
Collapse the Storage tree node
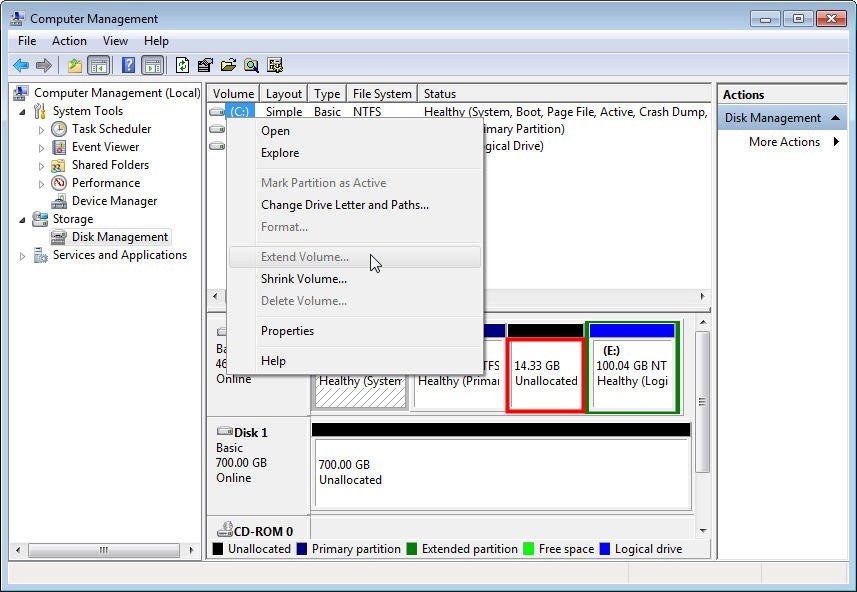tap(22, 220)
